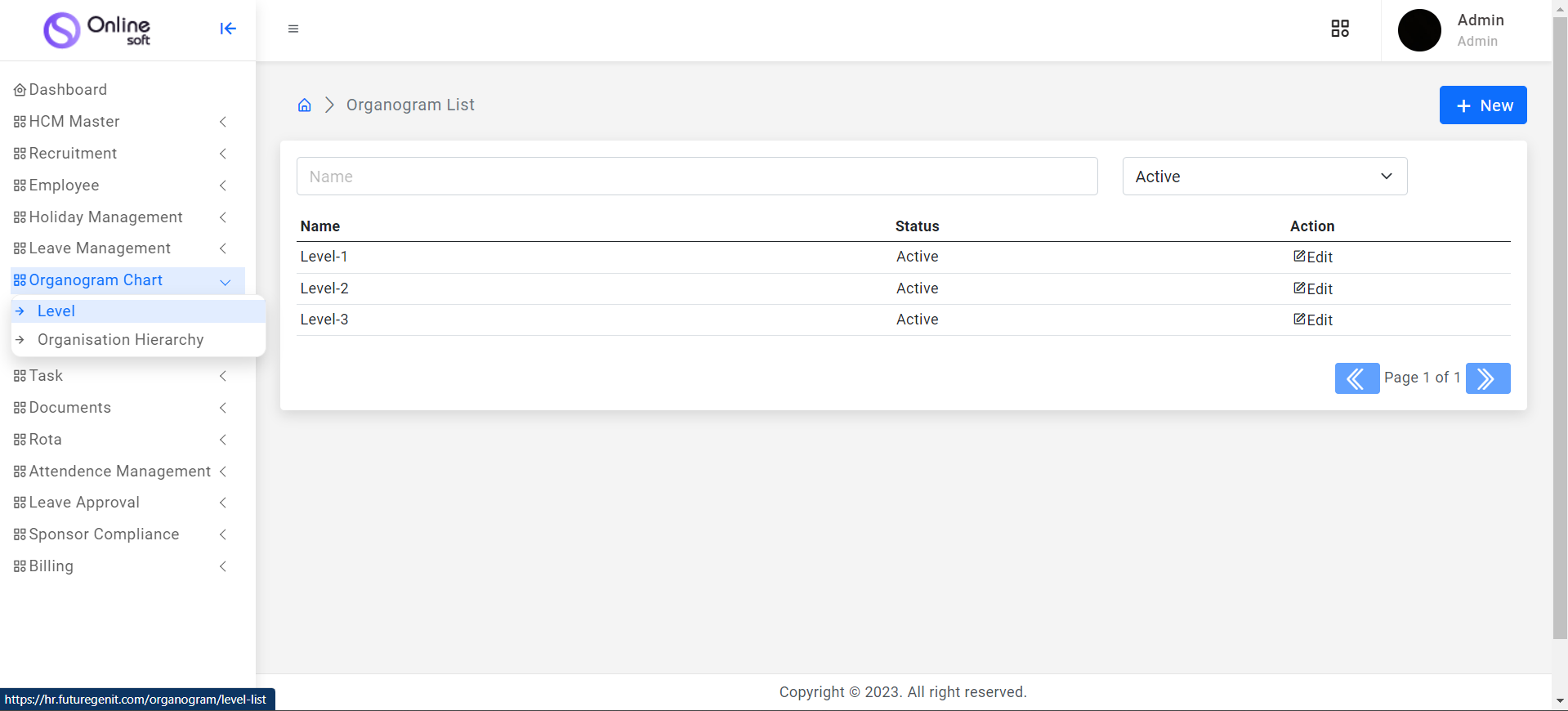1568x711 pixels.
Task: Focus the Name search field
Action: pyautogui.click(x=696, y=177)
